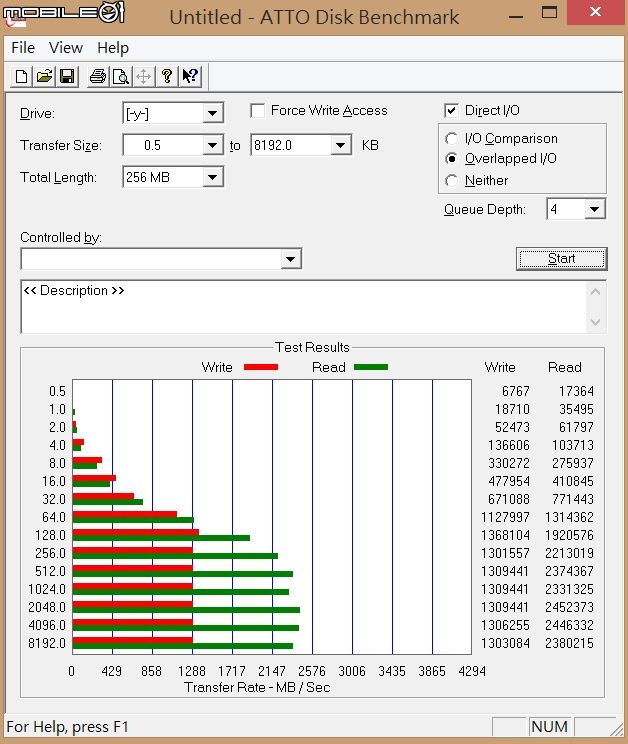628x744 pixels.
Task: Minimize the ATTO Disk Benchmark window
Action: [516, 16]
